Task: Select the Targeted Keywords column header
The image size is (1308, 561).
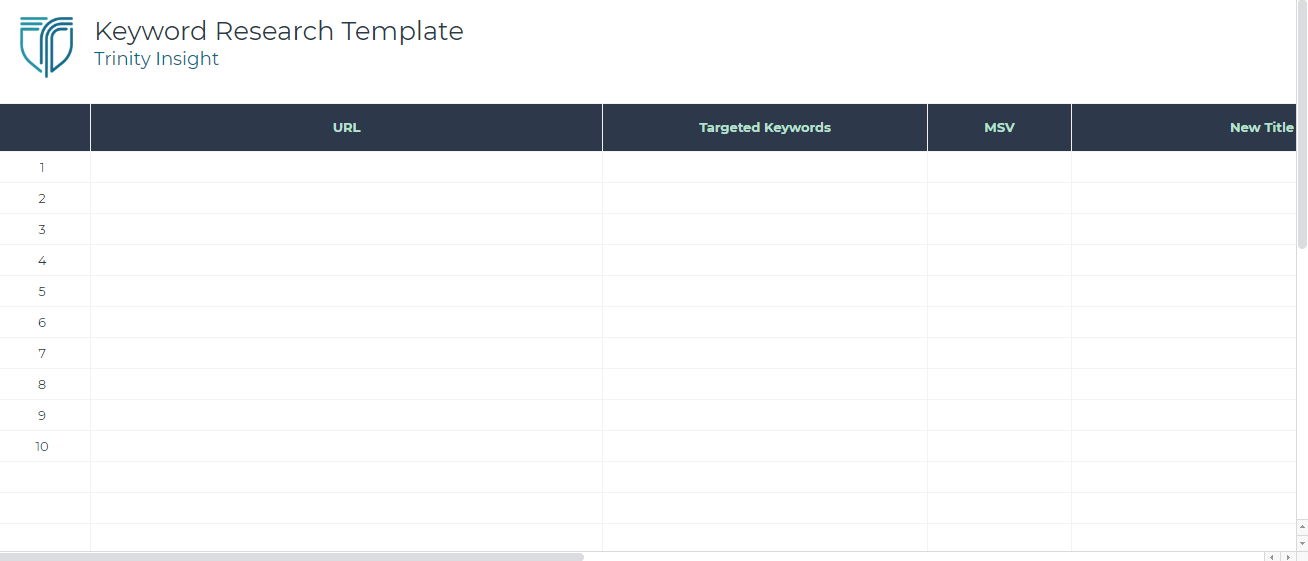Action: click(x=764, y=128)
